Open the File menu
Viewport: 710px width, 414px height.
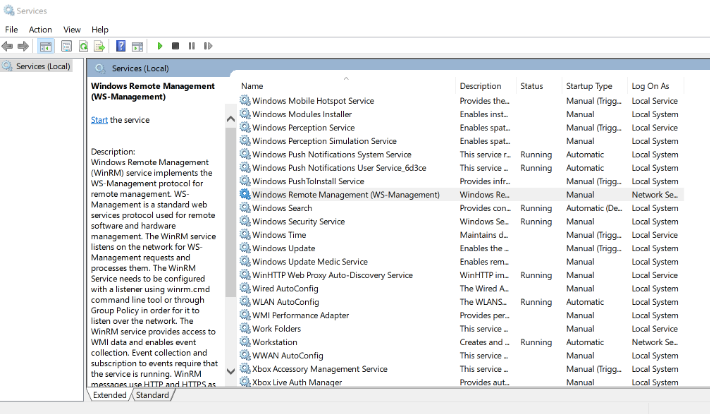pyautogui.click(x=11, y=29)
